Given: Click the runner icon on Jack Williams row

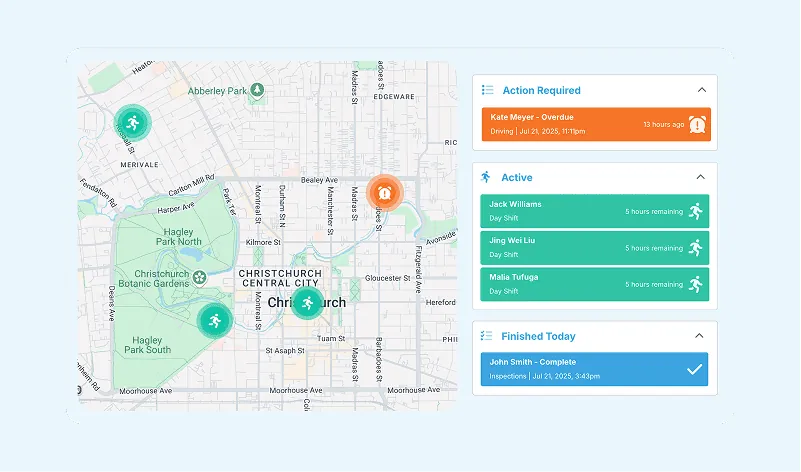Looking at the screenshot, I should [696, 211].
